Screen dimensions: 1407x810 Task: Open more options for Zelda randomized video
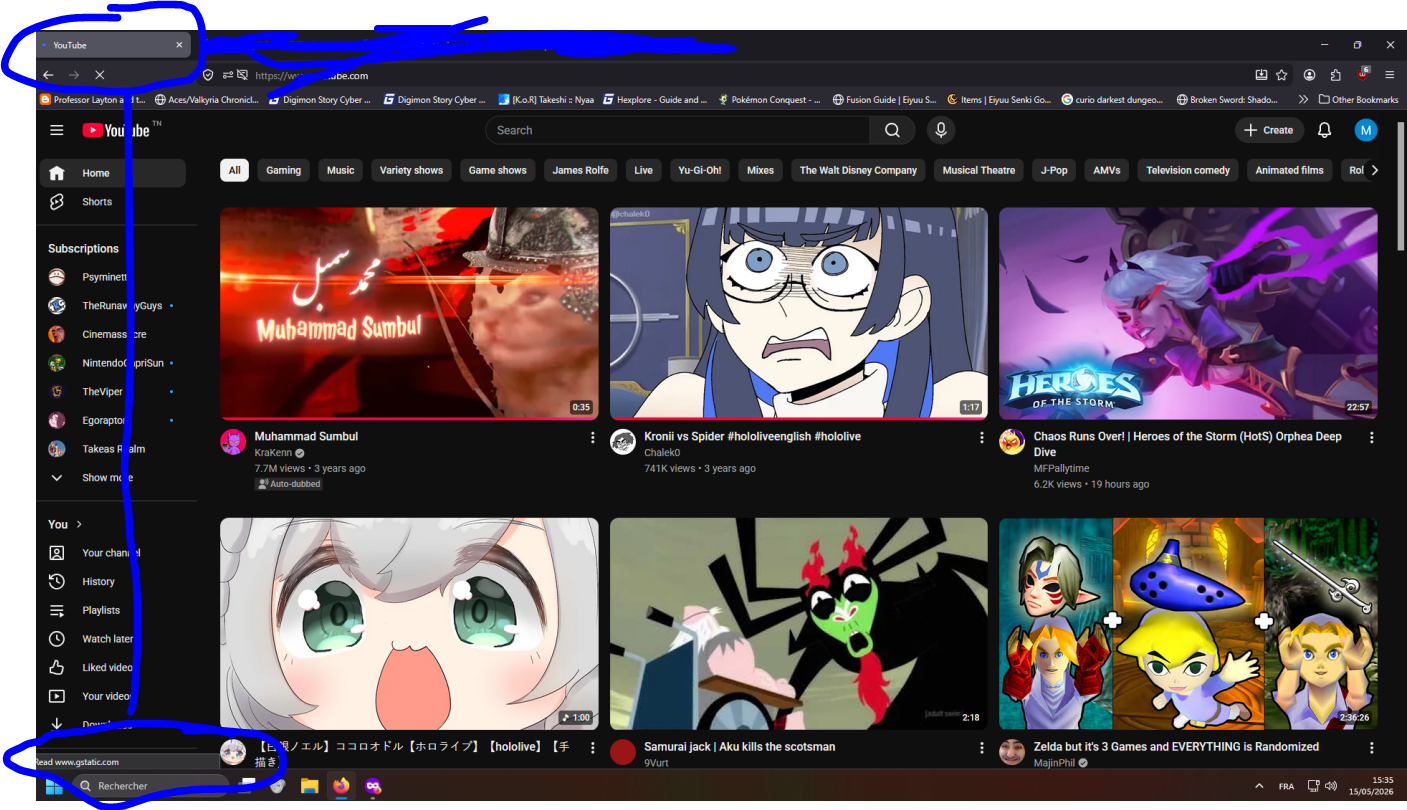click(x=1372, y=748)
